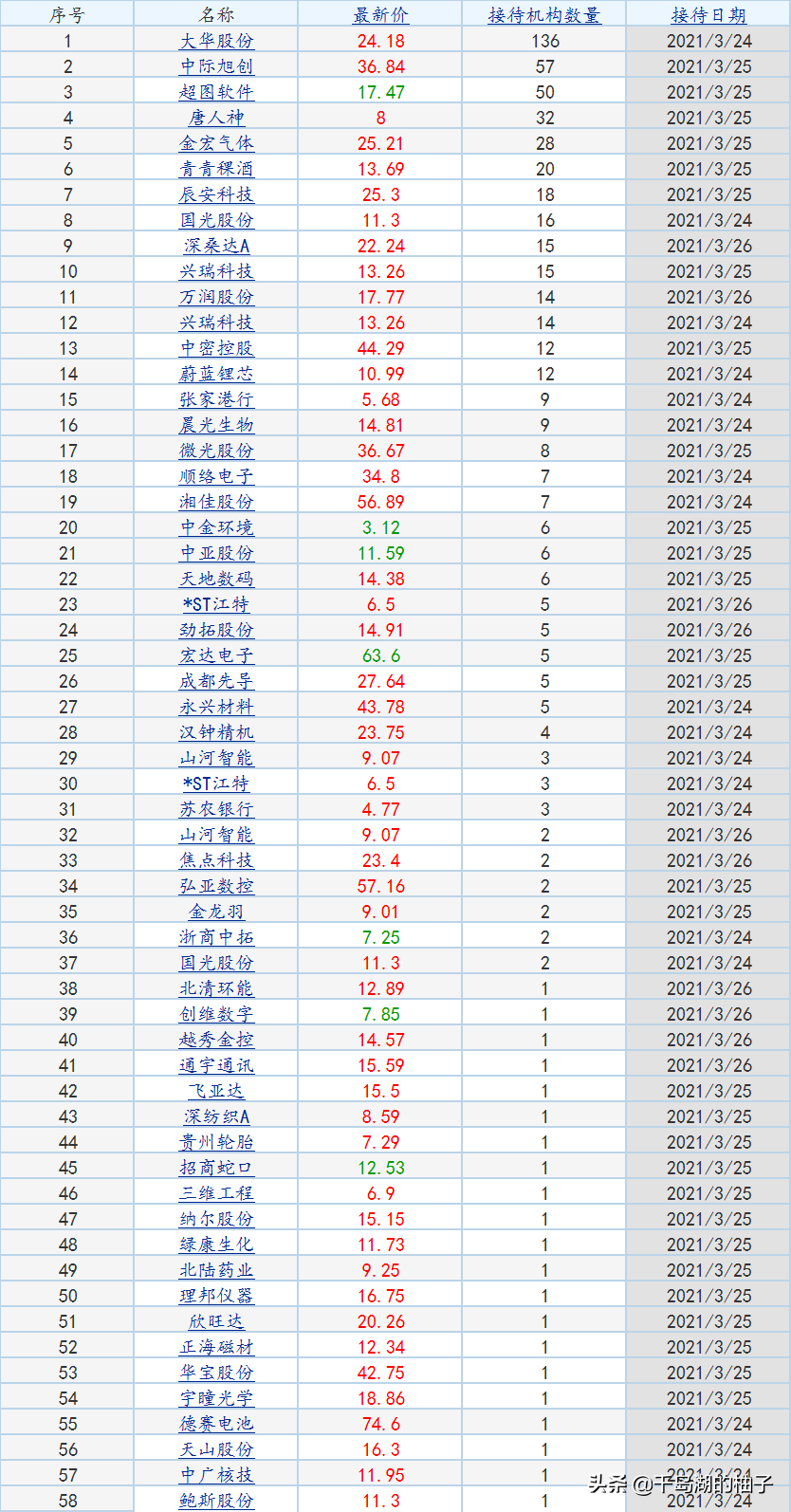Click the 万润股份 stock name
Screen dimensions: 791x1512
point(216,297)
